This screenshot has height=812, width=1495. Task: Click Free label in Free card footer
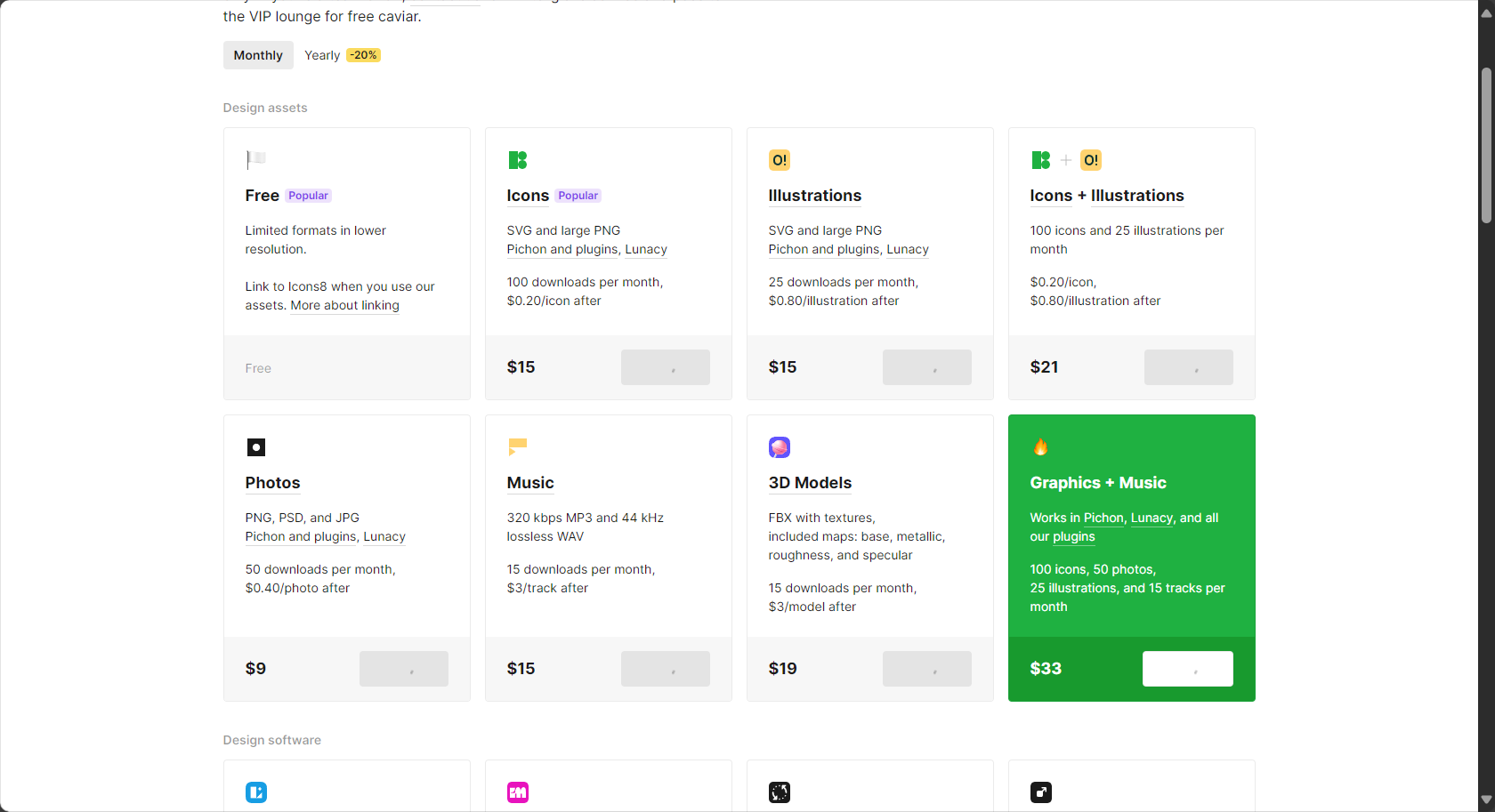tap(258, 368)
